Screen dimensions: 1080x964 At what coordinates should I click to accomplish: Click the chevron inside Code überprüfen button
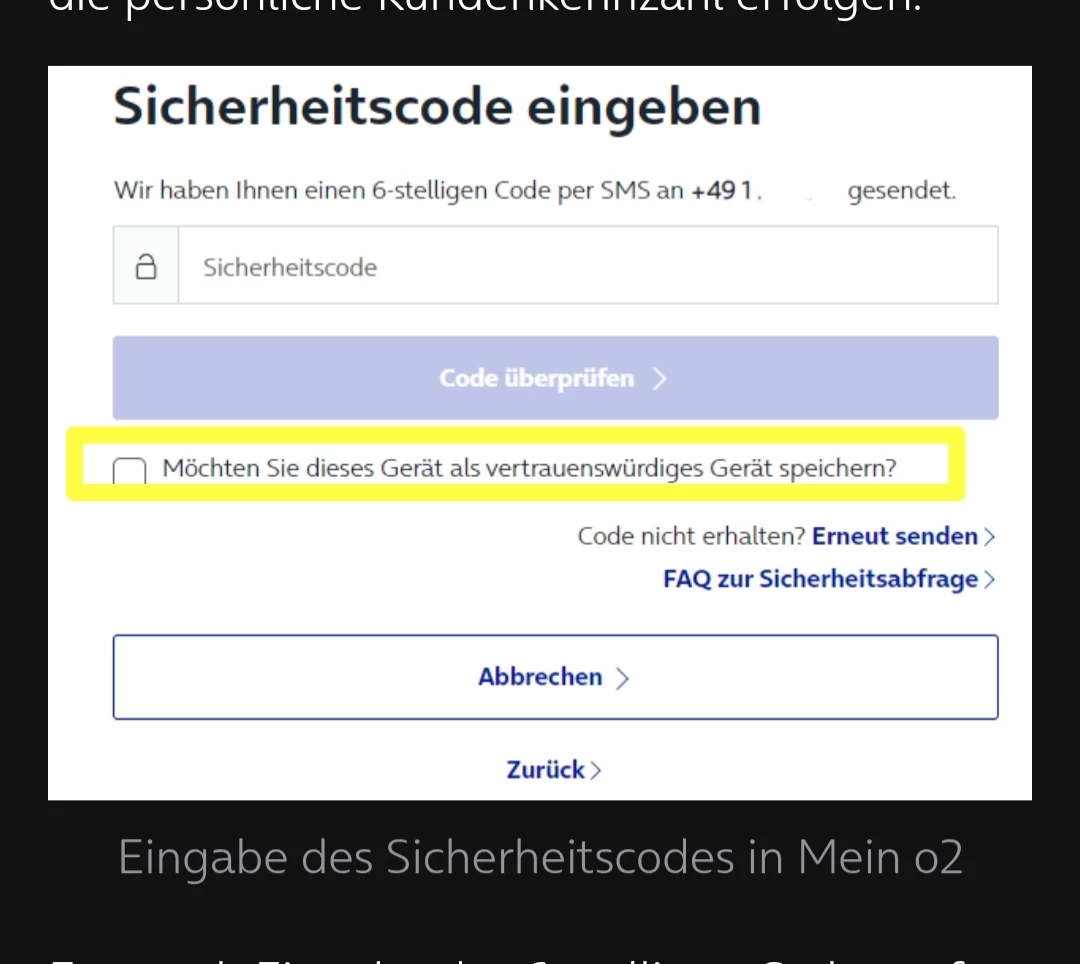point(659,379)
